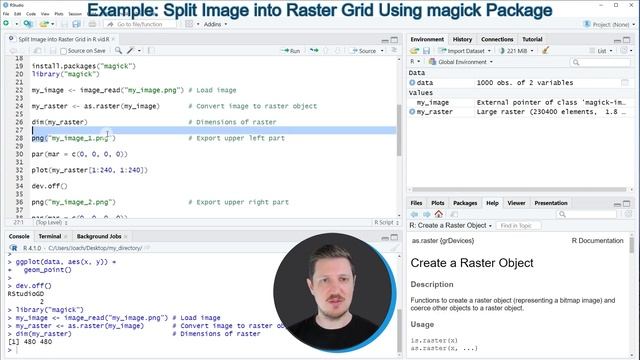Select the 'Split Image into Raster Grid in R vid.R' file tab
The width and height of the screenshot is (640, 360).
[x=64, y=39]
